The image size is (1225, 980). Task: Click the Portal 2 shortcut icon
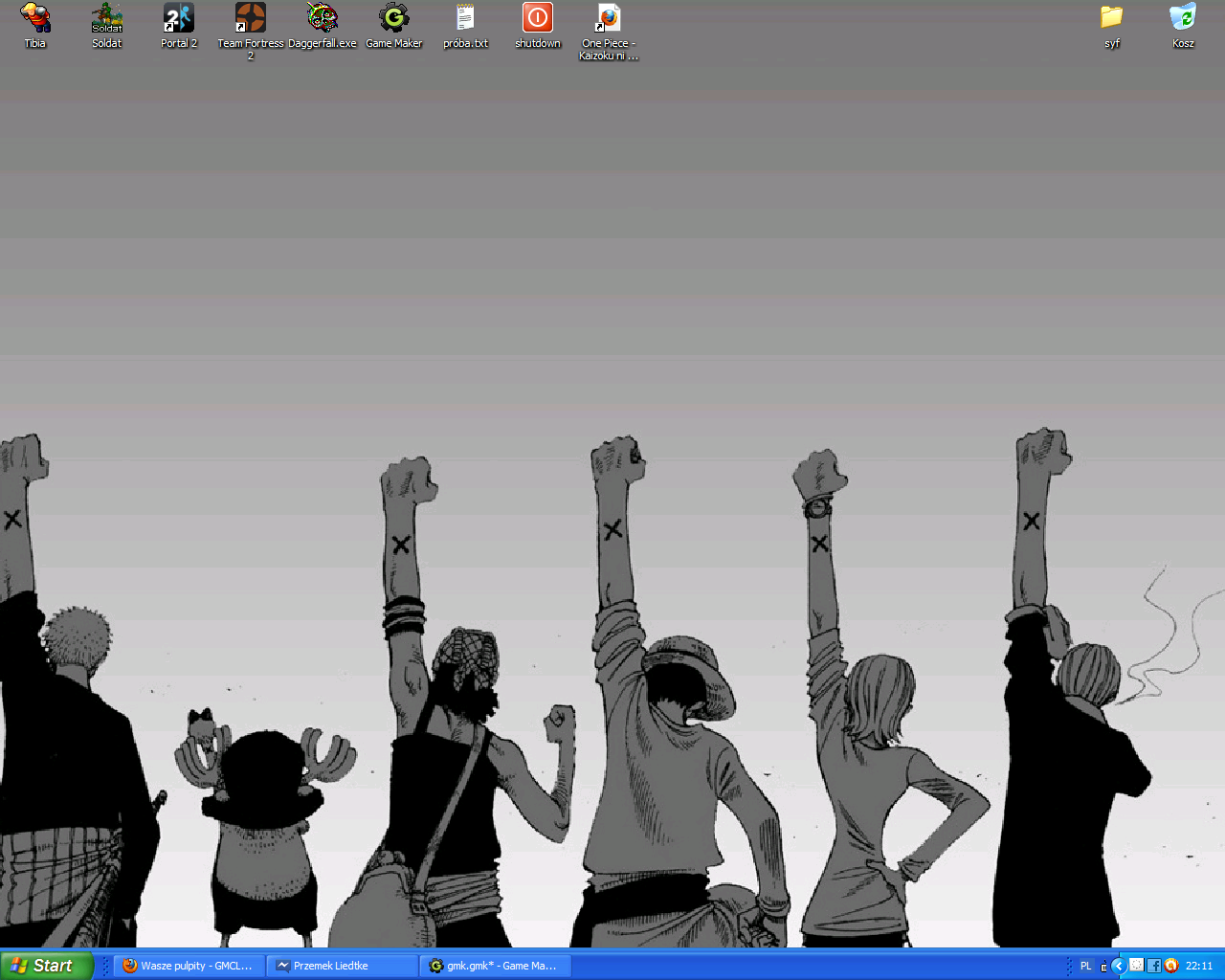[x=179, y=18]
